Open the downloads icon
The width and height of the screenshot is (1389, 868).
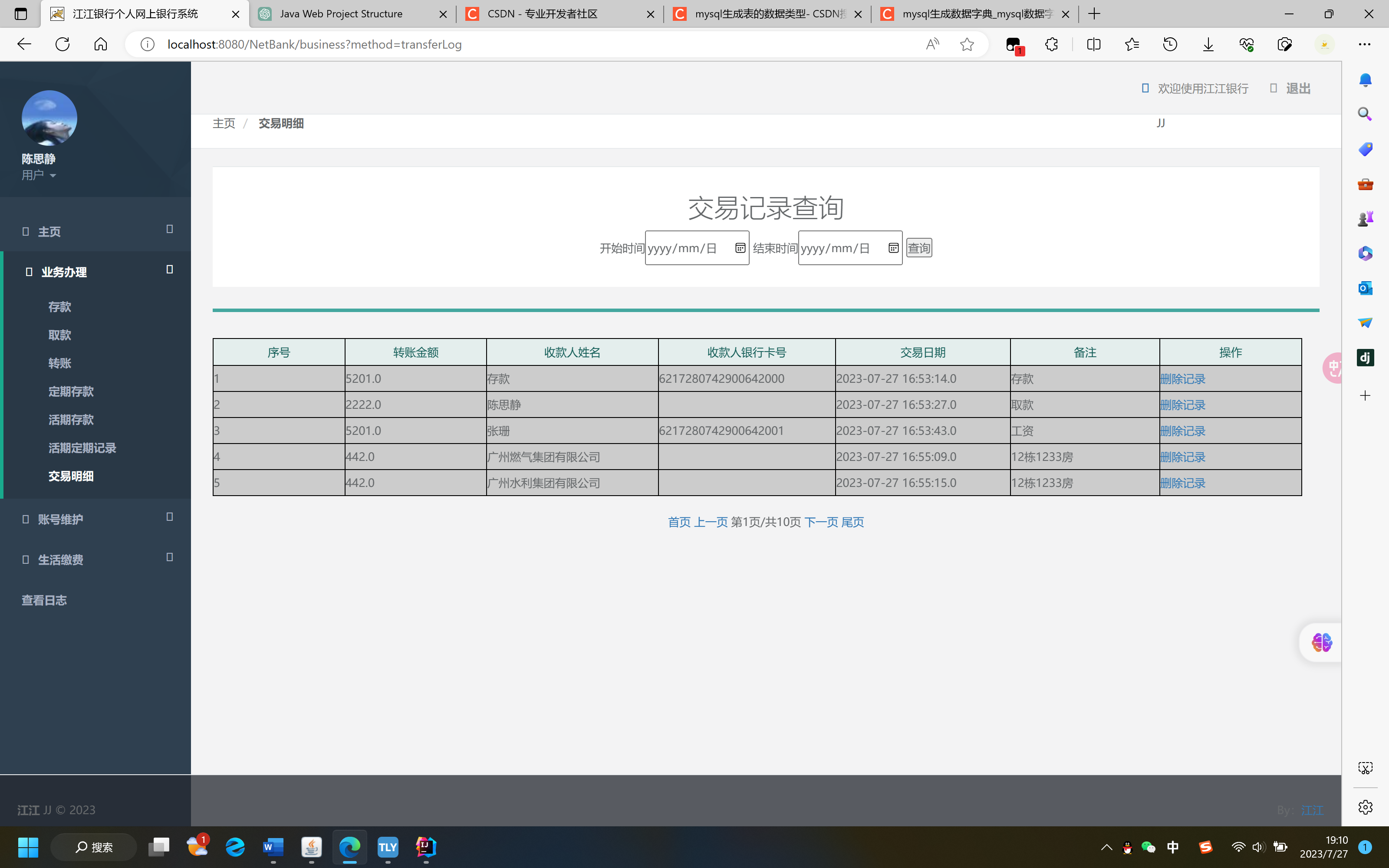1208,44
